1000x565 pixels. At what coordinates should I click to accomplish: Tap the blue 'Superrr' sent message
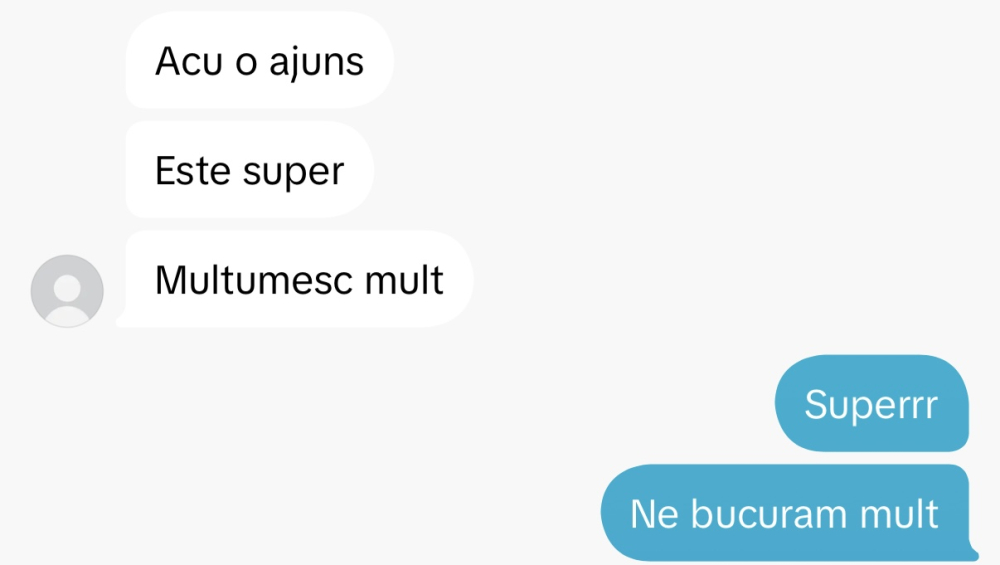[x=872, y=403]
